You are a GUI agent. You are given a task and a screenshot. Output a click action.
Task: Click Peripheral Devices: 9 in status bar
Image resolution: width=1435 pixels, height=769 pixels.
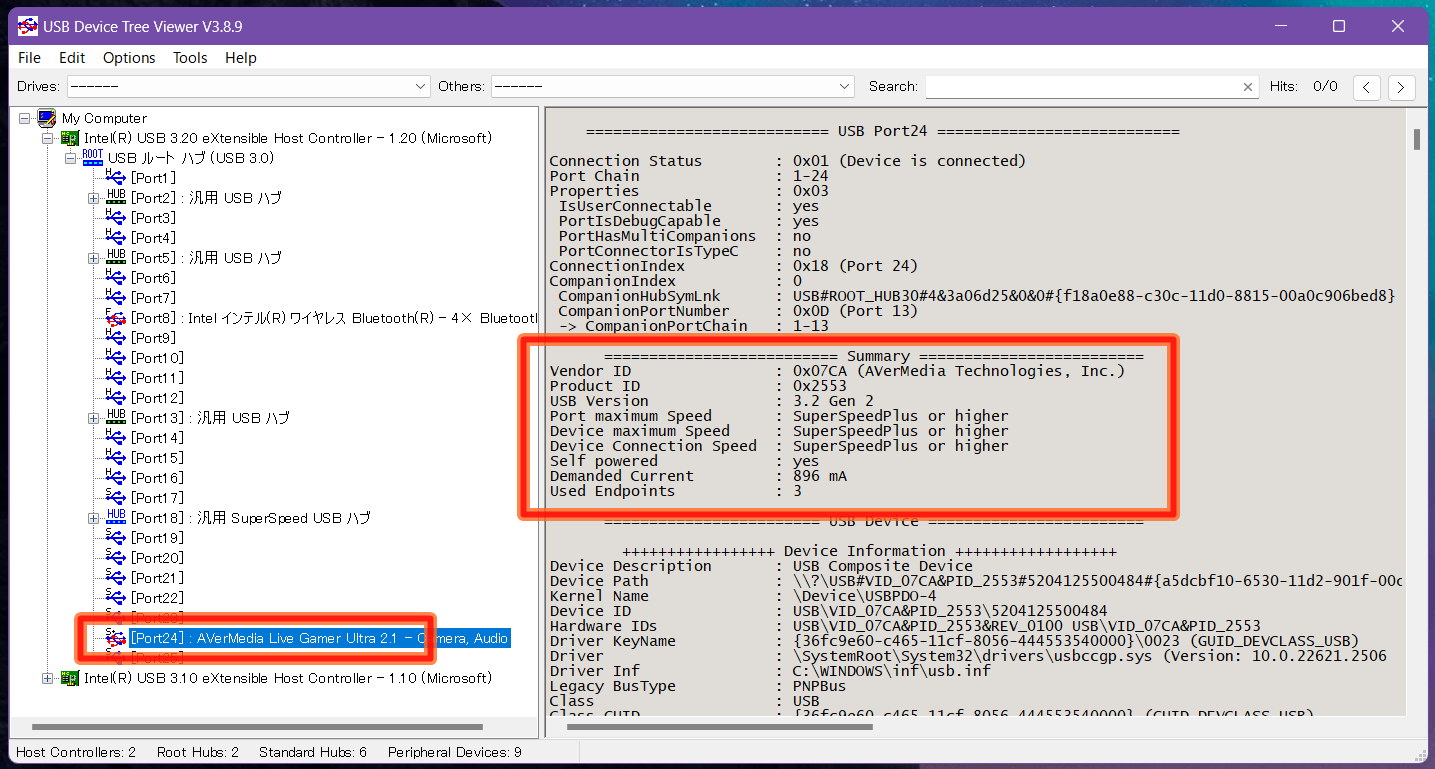point(455,752)
